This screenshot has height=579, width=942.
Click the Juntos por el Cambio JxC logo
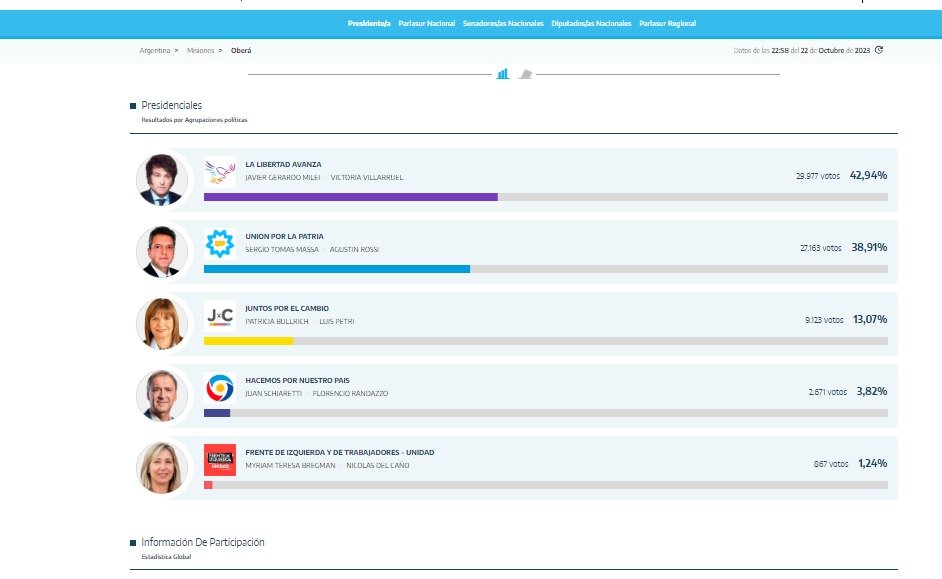point(220,316)
